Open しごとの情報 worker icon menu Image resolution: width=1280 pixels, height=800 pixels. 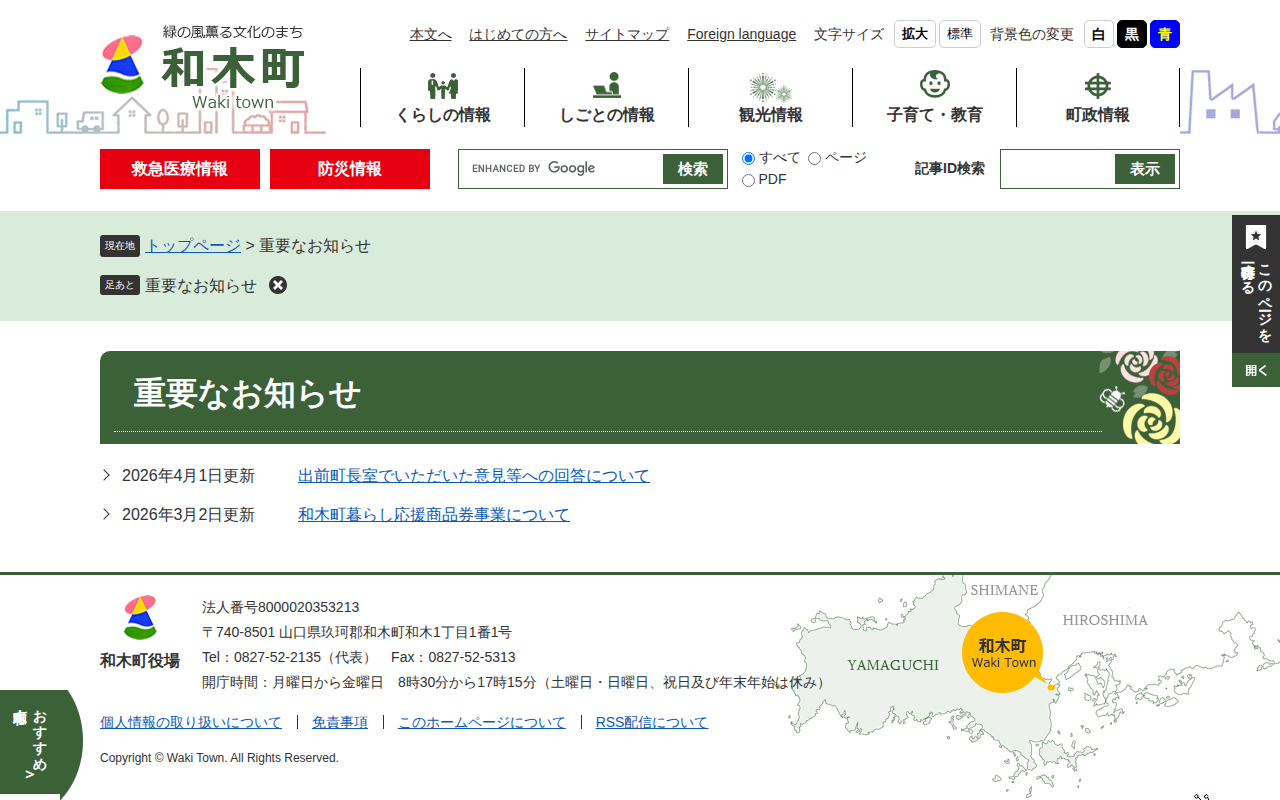click(606, 87)
